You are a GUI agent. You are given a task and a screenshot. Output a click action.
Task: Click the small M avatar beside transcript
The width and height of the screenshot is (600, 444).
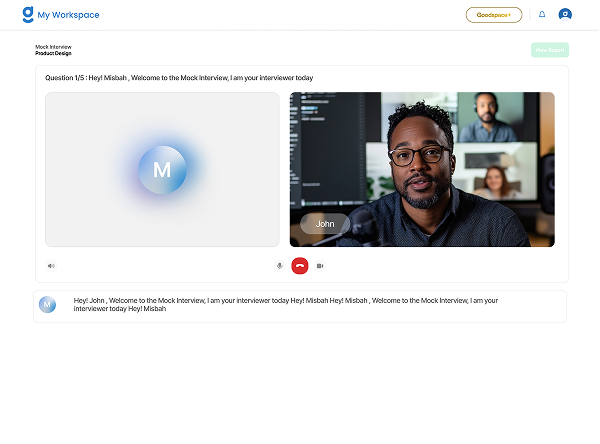(47, 305)
